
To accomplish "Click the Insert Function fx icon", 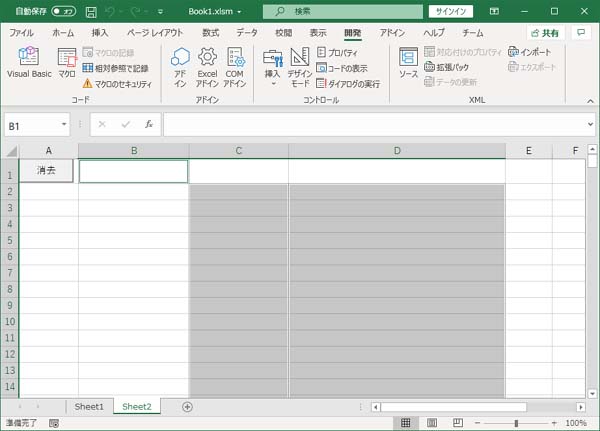I will (x=149, y=125).
